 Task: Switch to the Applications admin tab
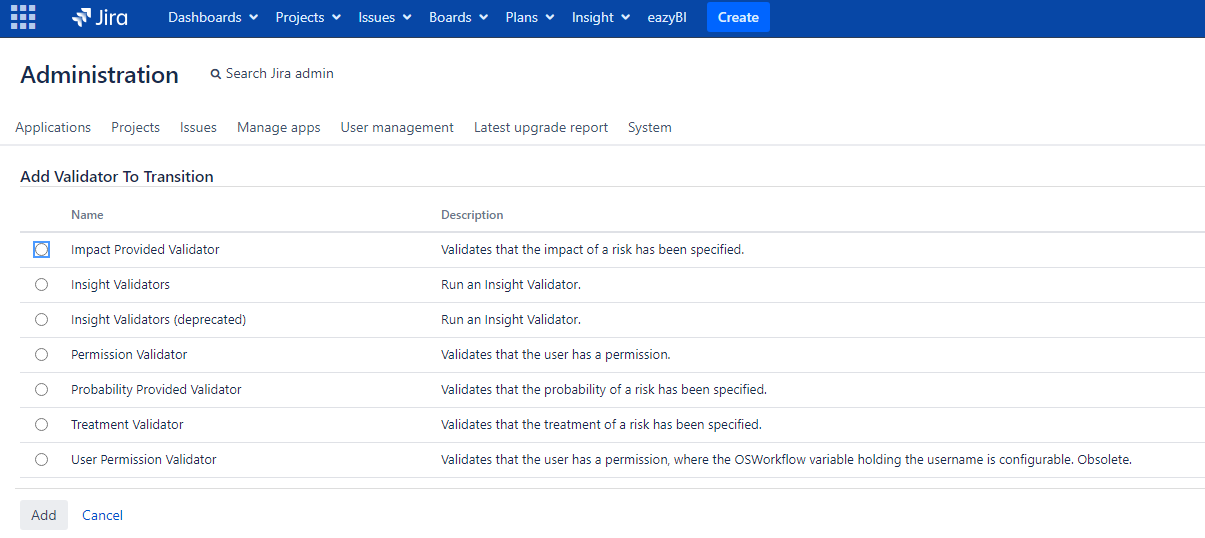53,127
